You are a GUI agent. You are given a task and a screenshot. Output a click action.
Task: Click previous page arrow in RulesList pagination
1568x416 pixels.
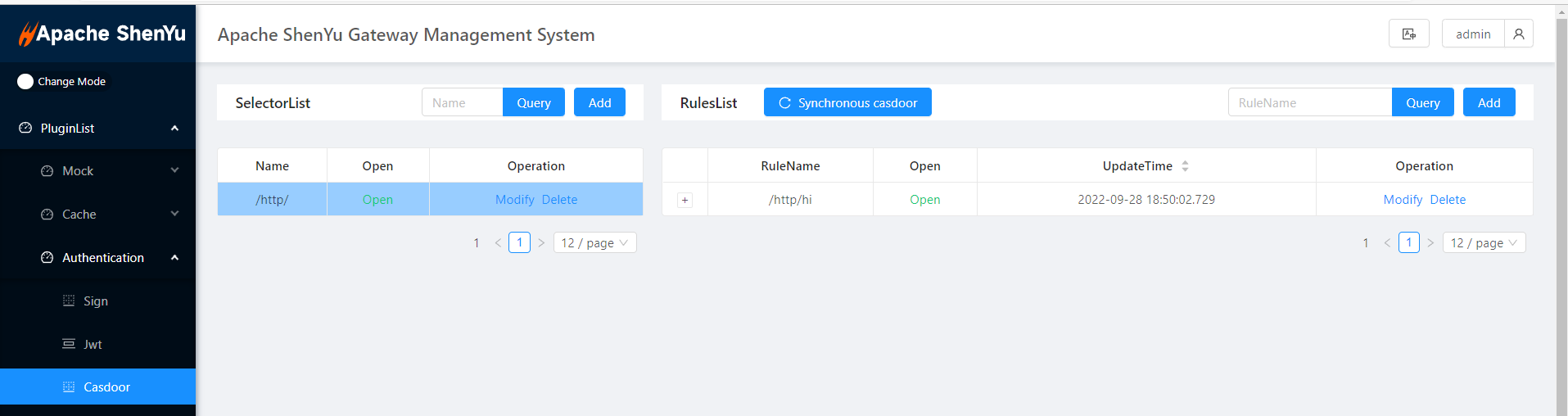click(1387, 243)
